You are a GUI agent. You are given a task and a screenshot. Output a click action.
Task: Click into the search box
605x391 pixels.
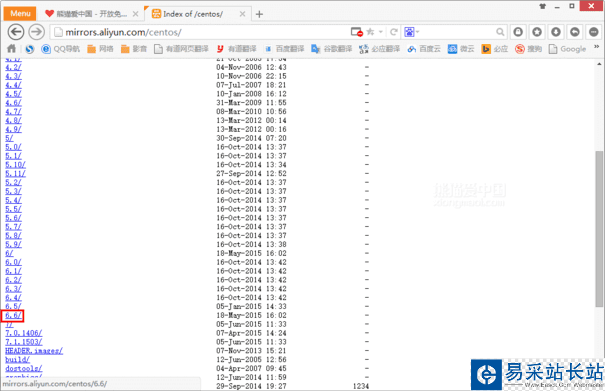click(x=455, y=32)
